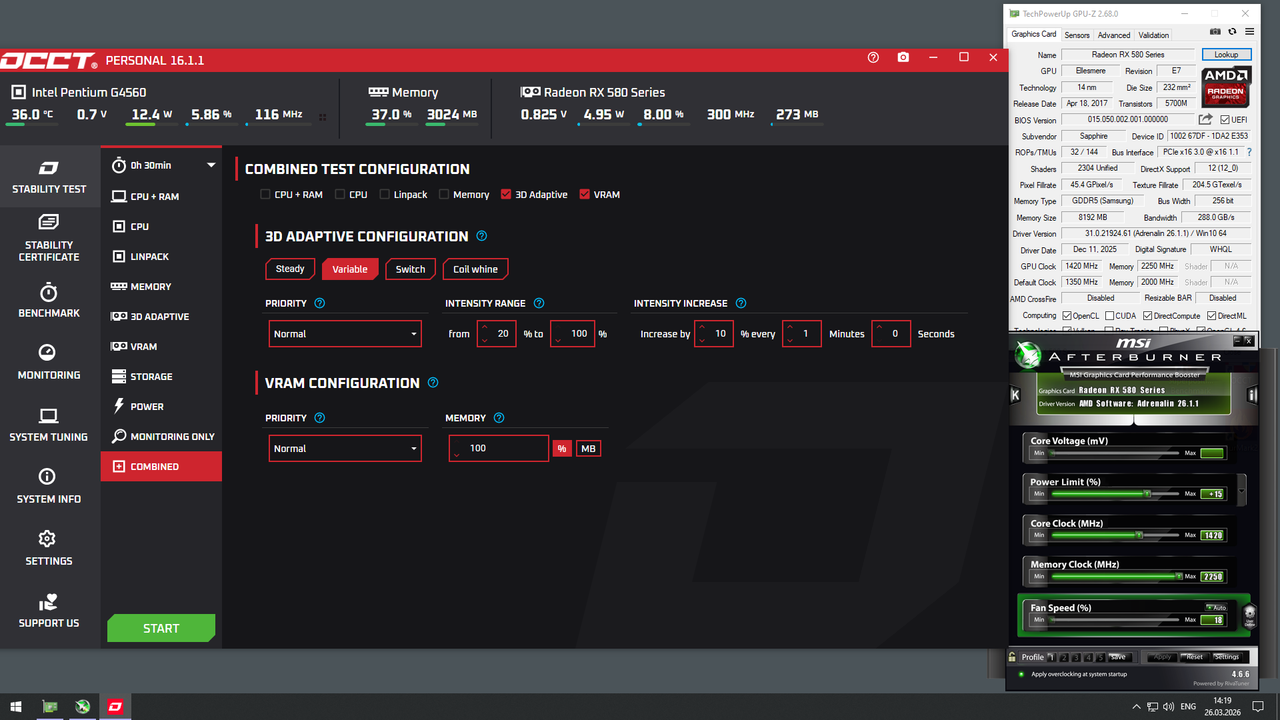This screenshot has width=1280, height=720.
Task: Toggle CUDA checkbox in GPU-Z
Action: [1110, 315]
